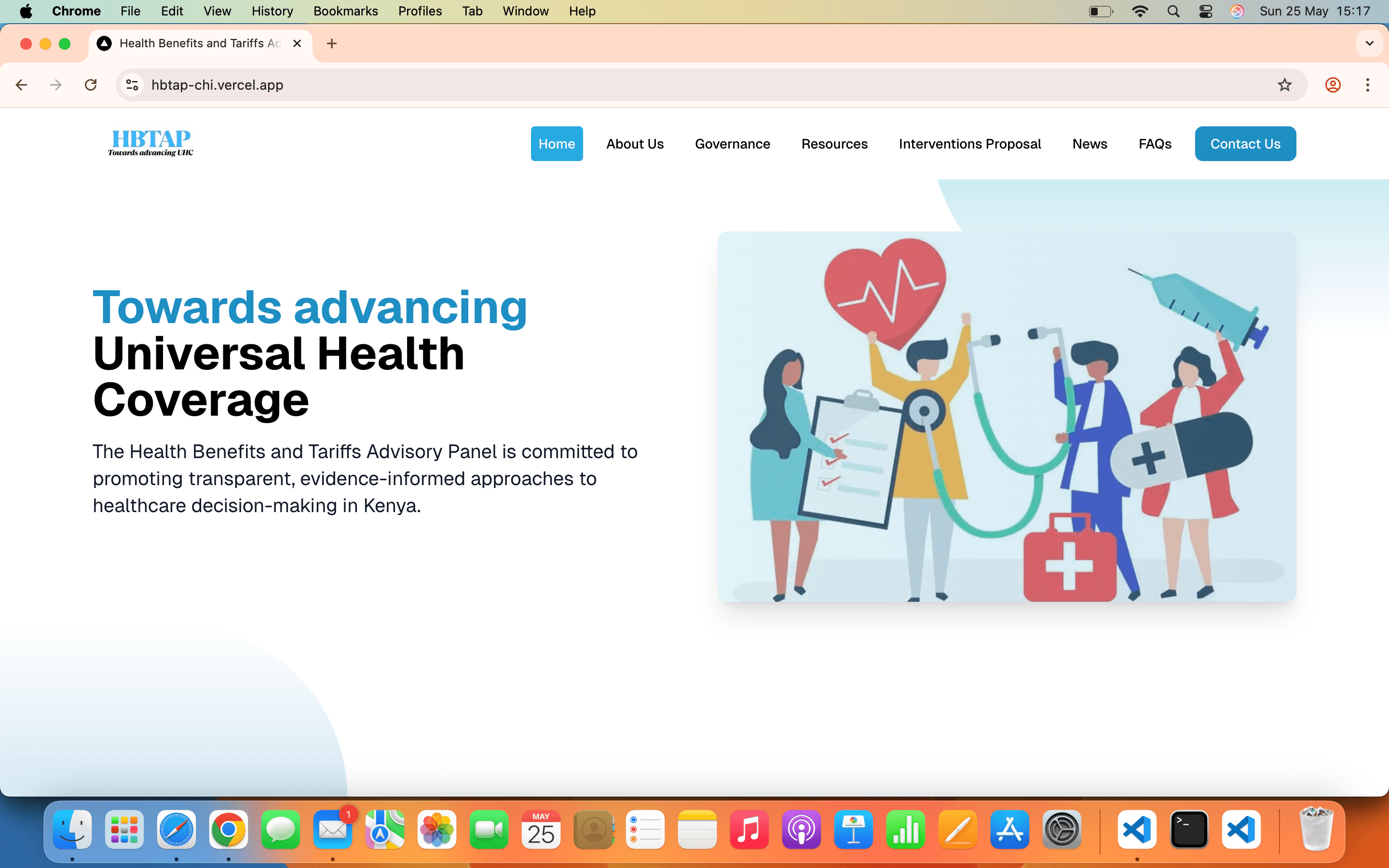Open the View menu
This screenshot has width=1389, height=868.
(217, 11)
